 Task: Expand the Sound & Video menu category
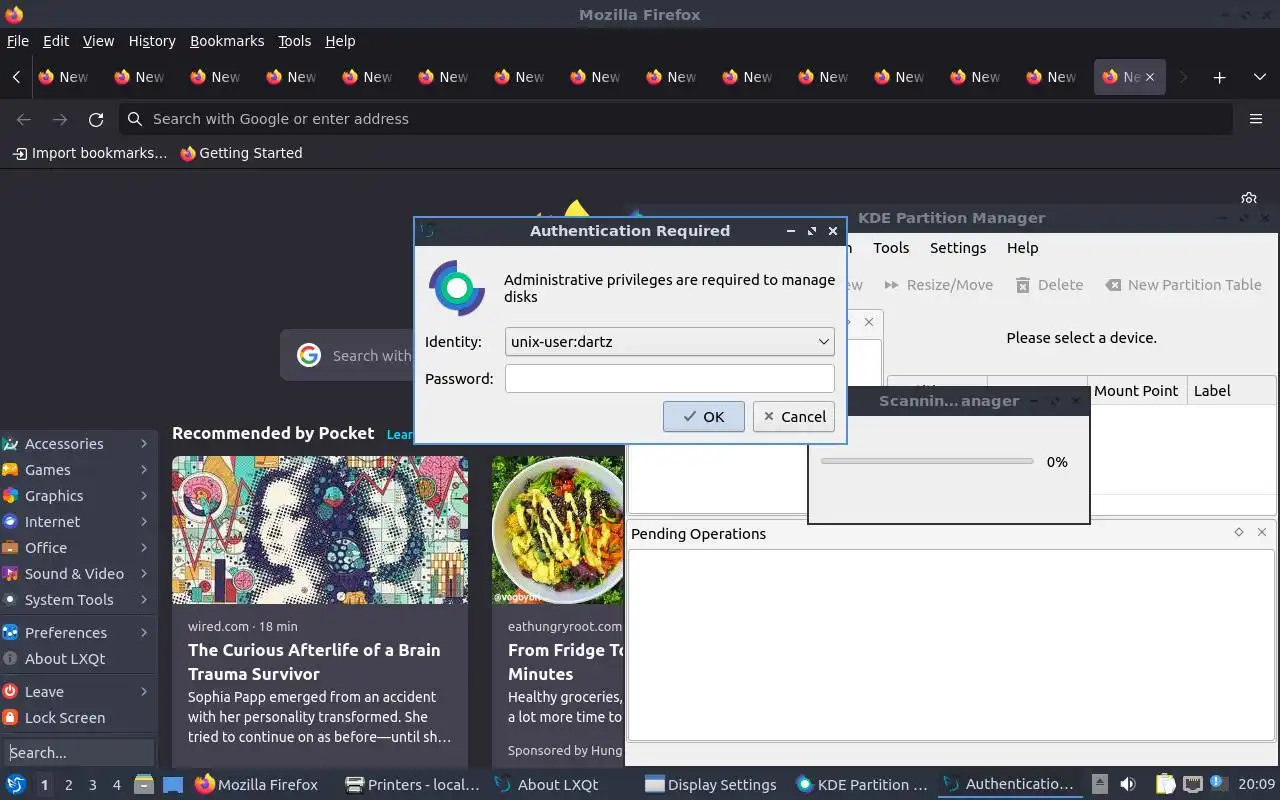tap(77, 573)
